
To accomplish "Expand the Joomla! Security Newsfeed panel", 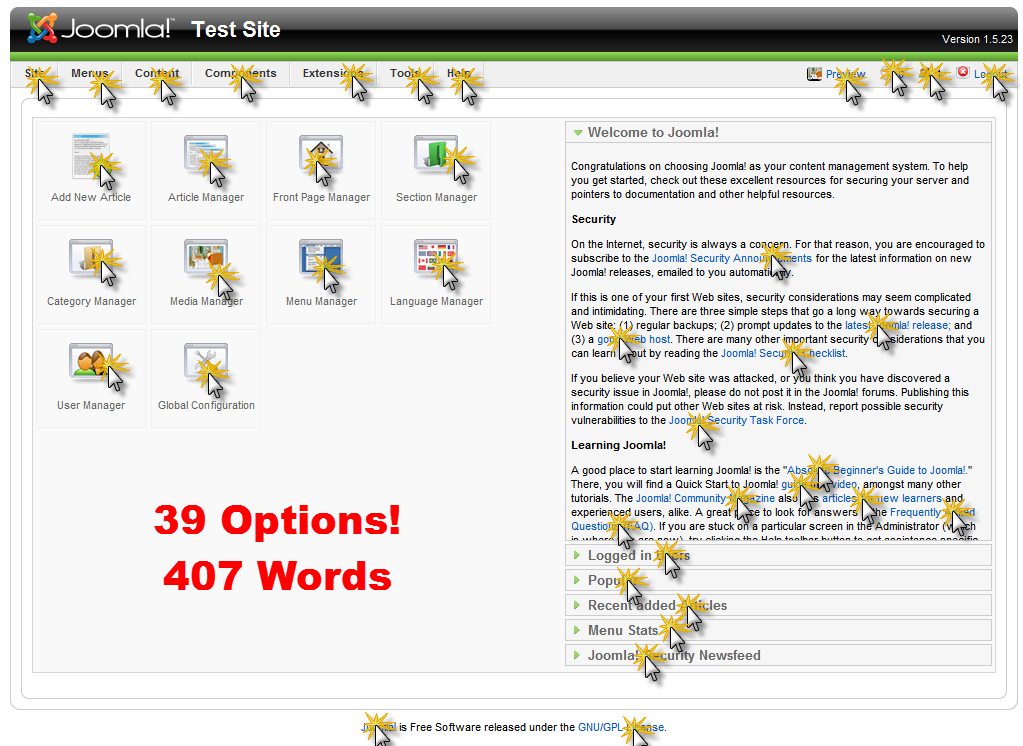I will [778, 655].
